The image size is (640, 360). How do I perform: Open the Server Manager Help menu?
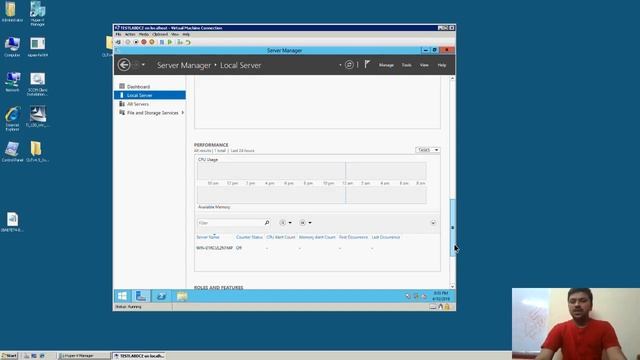click(x=442, y=65)
